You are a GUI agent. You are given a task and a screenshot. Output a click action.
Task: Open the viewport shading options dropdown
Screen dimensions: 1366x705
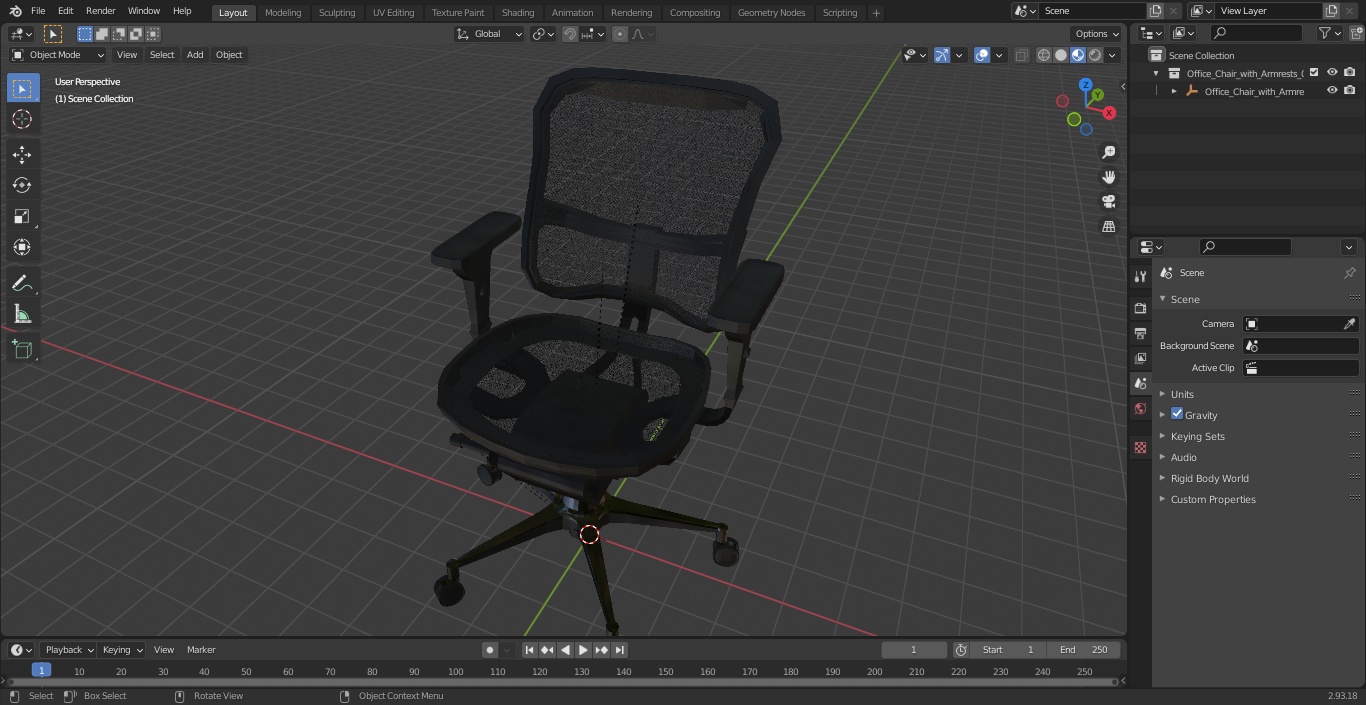coord(1112,55)
